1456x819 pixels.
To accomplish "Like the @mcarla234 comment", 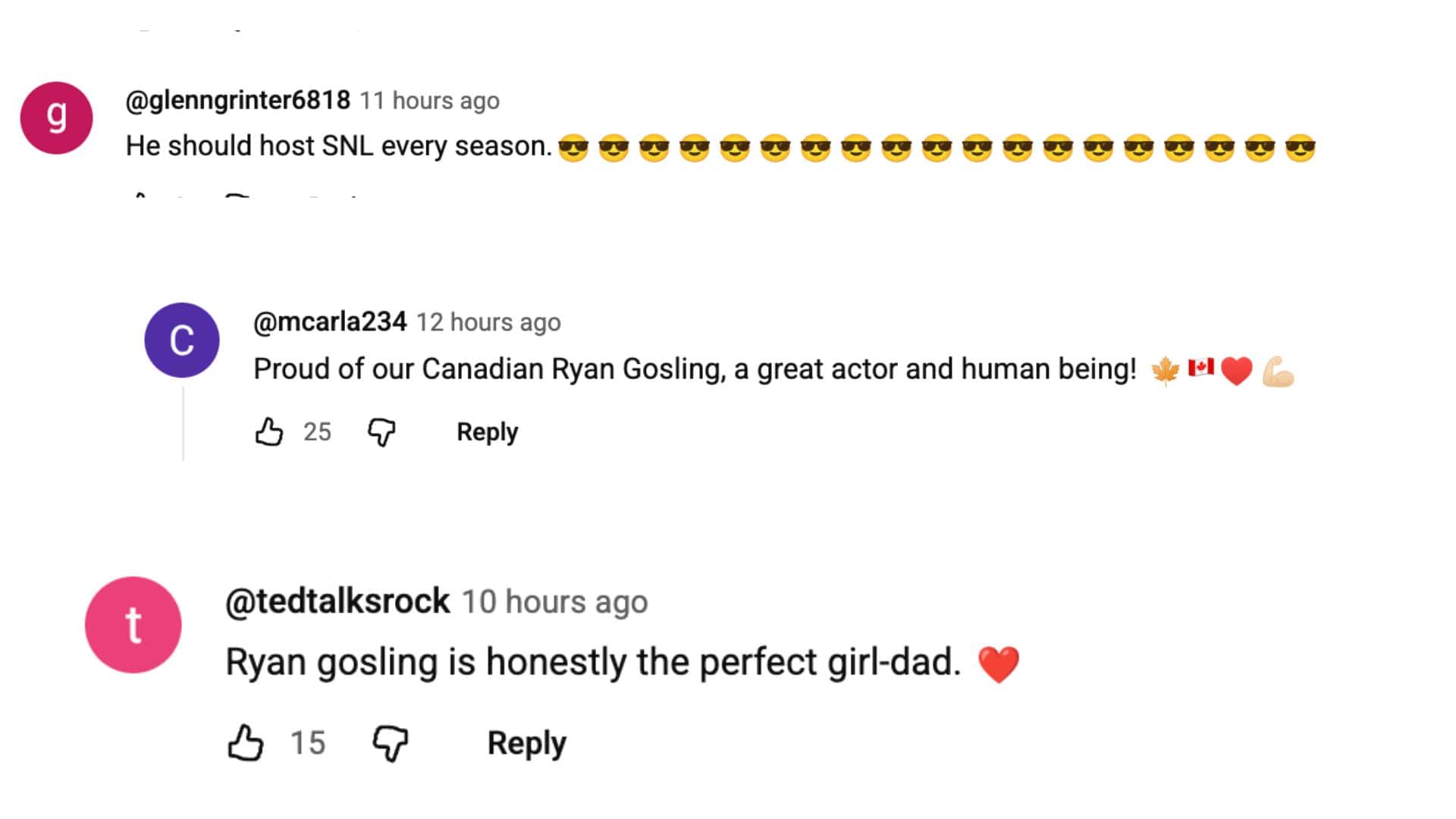I will pyautogui.click(x=268, y=432).
